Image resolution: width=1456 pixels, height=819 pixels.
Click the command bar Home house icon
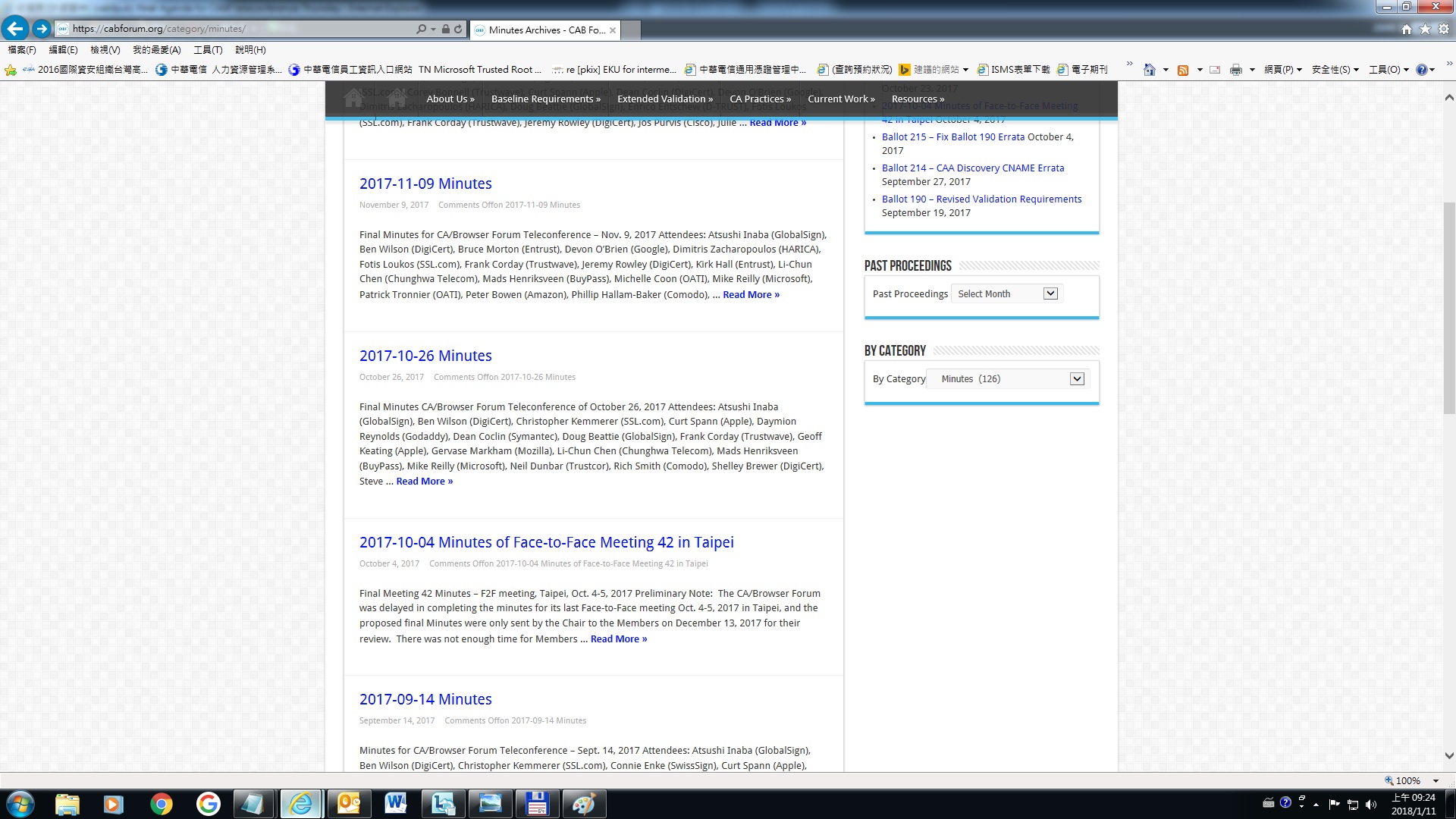(1150, 70)
